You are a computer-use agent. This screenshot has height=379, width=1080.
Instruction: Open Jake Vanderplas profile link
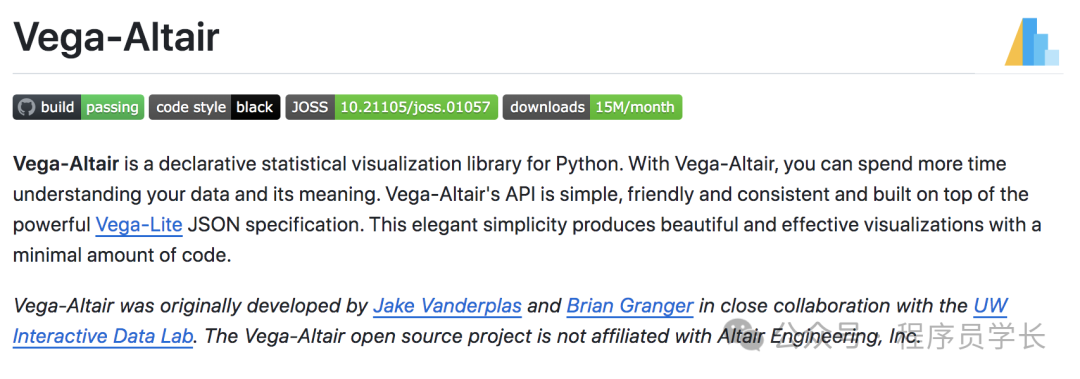pos(447,305)
